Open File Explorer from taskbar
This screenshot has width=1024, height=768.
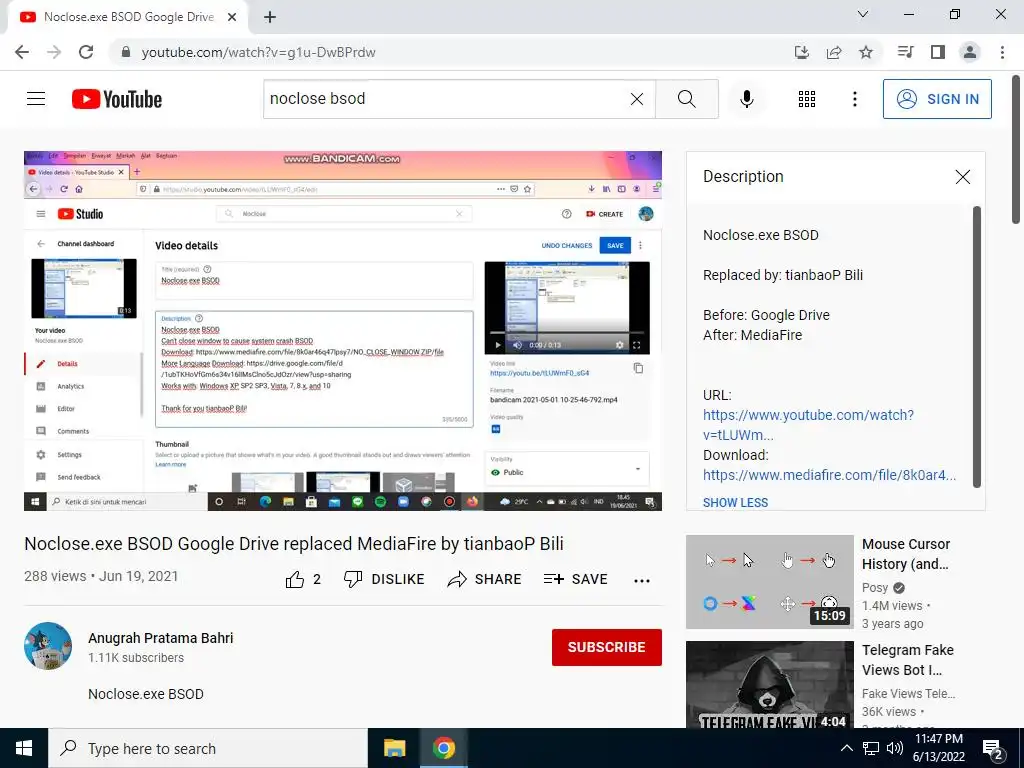click(394, 748)
